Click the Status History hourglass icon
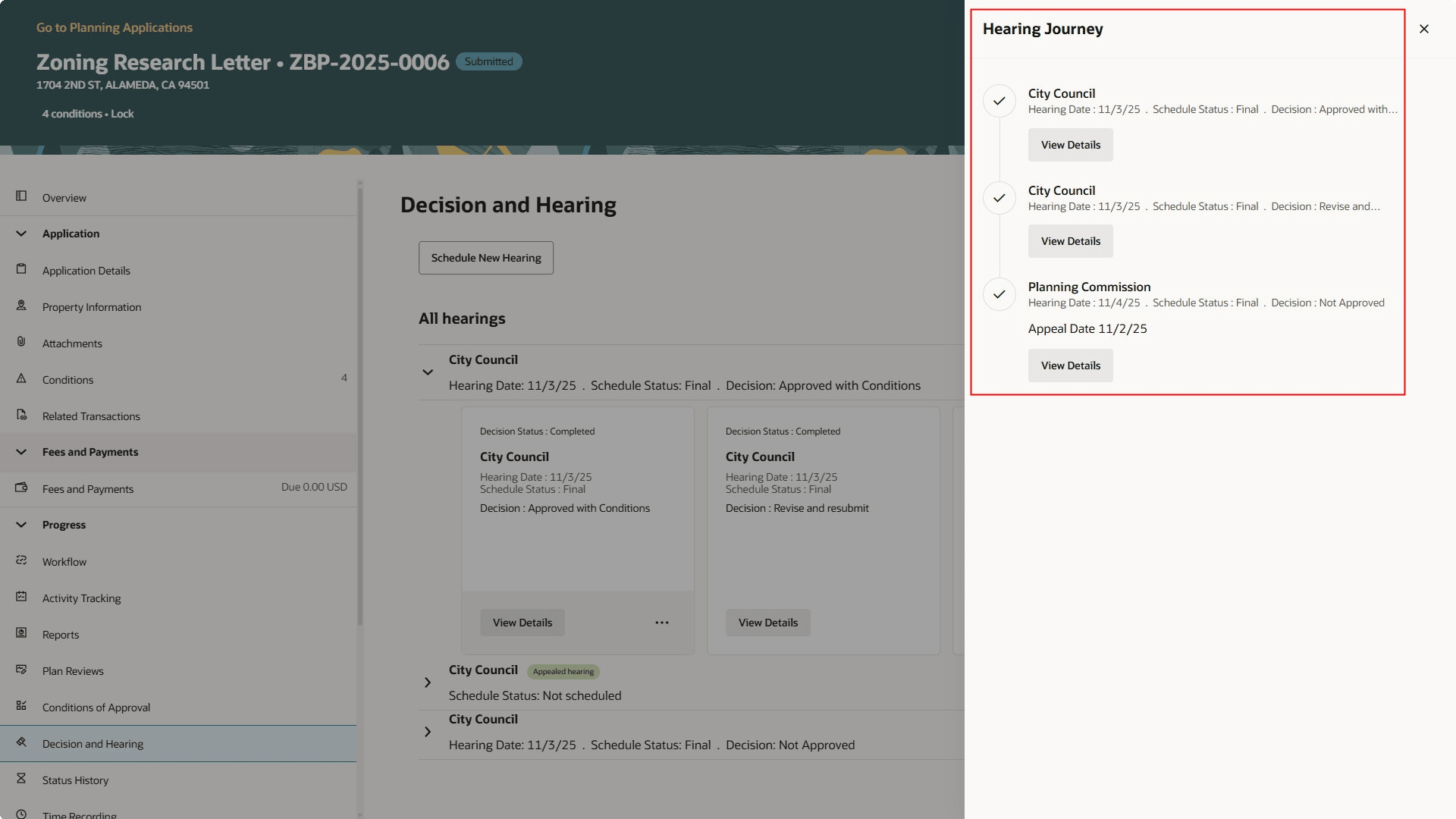The image size is (1456, 819). click(x=21, y=779)
